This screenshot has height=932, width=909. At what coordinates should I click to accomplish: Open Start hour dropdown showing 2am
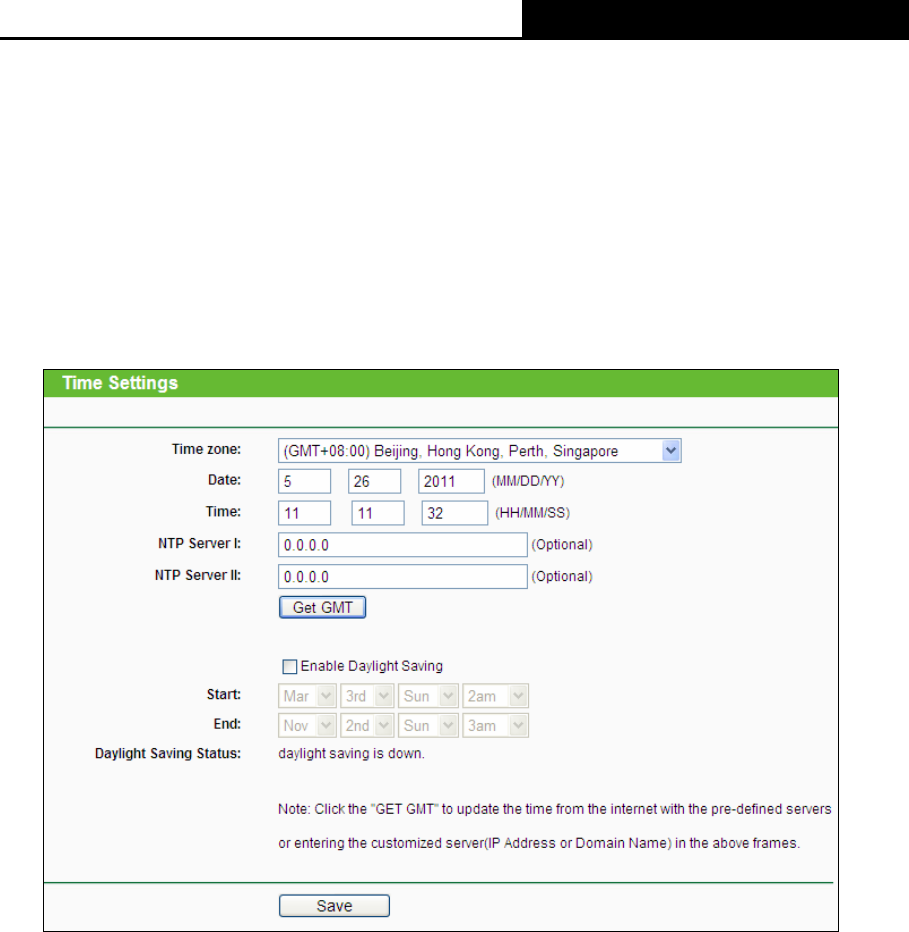pyautogui.click(x=495, y=695)
